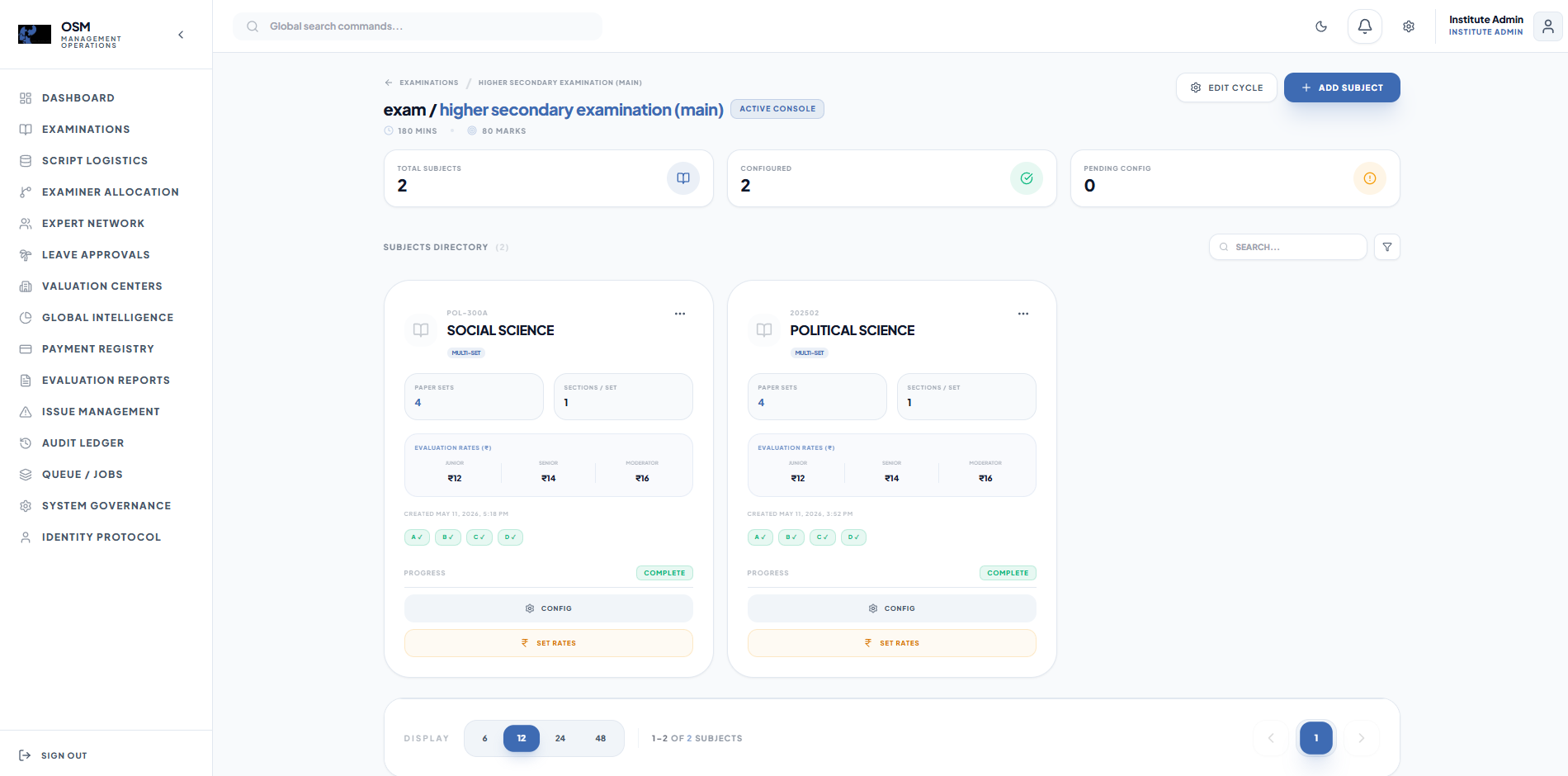Image resolution: width=1568 pixels, height=776 pixels.
Task: Click the Identity Protocol user icon
Action: (x=26, y=537)
